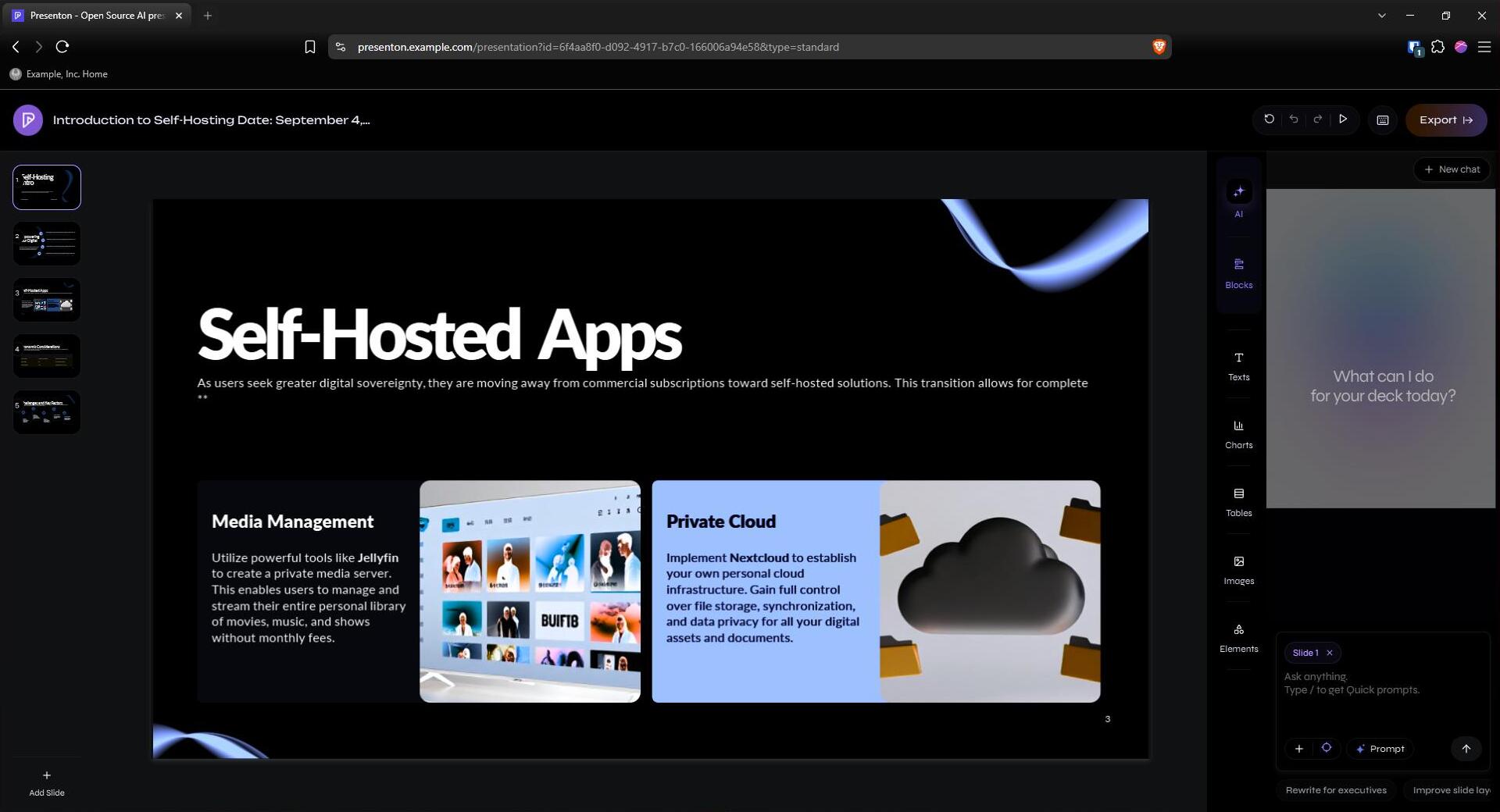Viewport: 1500px width, 812px height.
Task: Click the circular reset arrow icon
Action: click(1269, 119)
